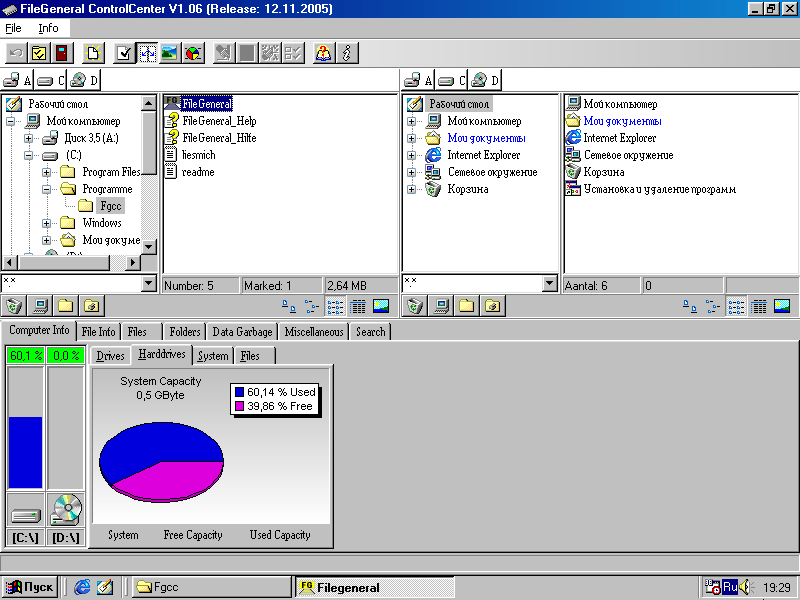Click computer button under right pane
Viewport: 800px width, 600px height.
pos(441,306)
